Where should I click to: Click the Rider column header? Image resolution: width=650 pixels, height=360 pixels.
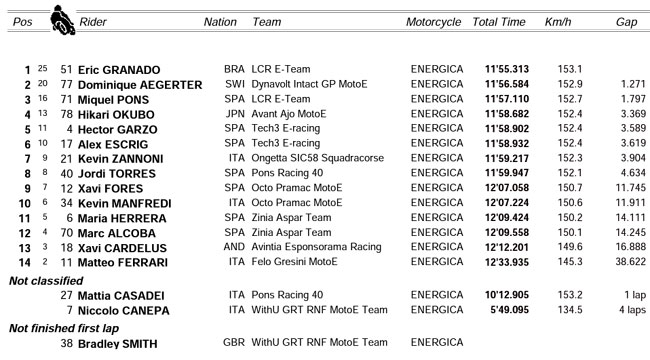tap(93, 22)
